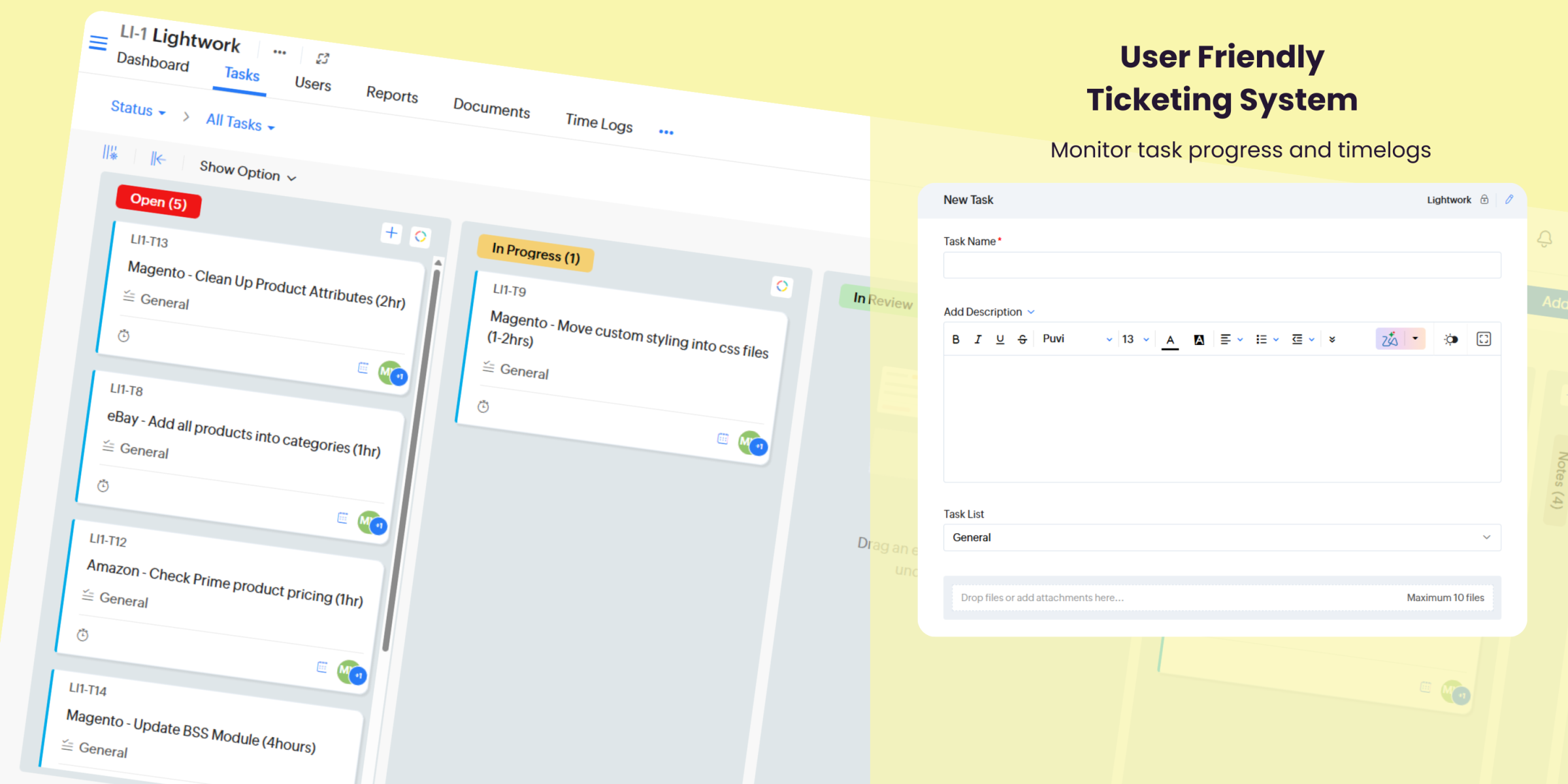Open the font color picker
The height and width of the screenshot is (784, 1568).
pos(1170,340)
